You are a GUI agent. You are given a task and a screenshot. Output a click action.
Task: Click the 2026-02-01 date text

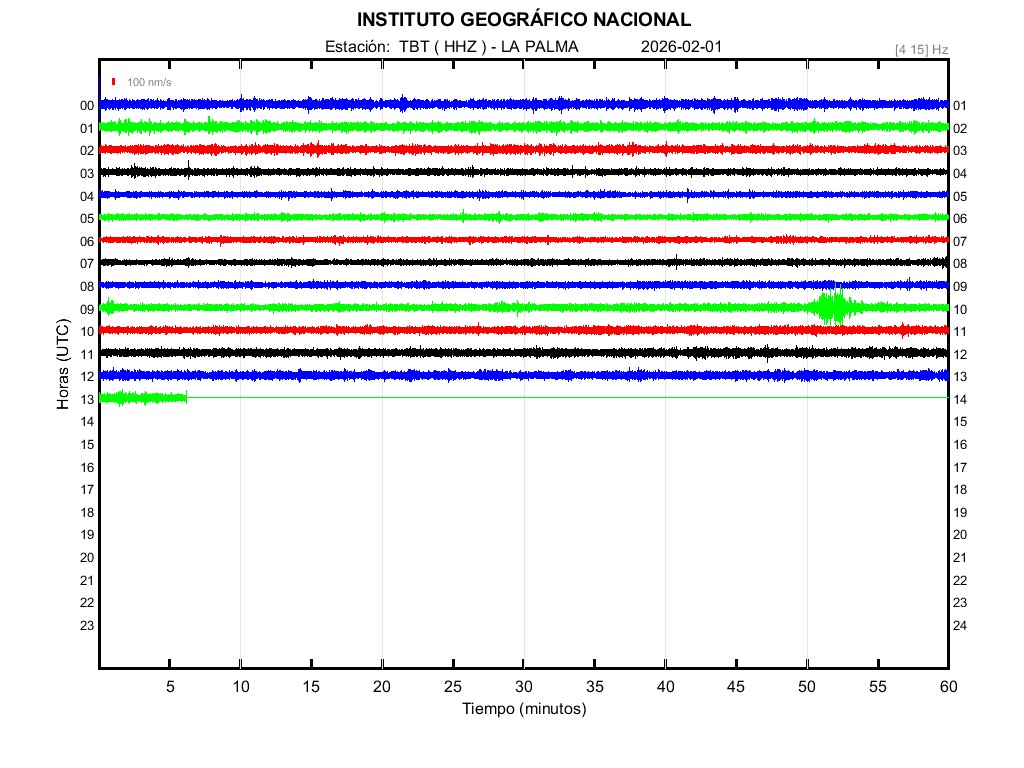[x=680, y=47]
